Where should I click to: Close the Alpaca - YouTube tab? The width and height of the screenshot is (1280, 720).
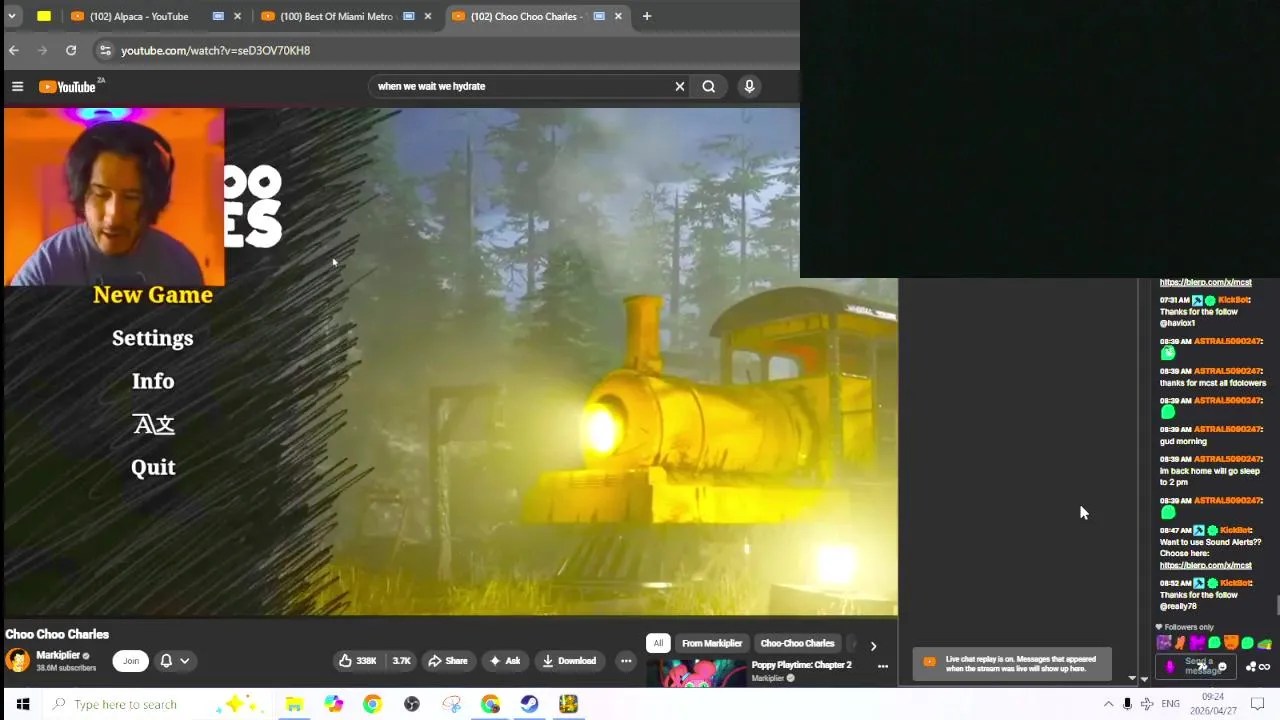[x=237, y=16]
